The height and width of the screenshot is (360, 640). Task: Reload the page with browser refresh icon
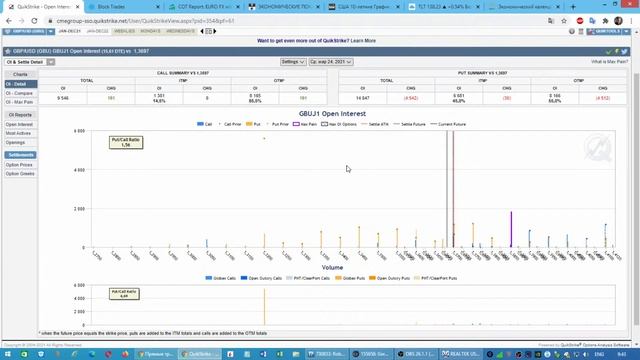pos(34,21)
